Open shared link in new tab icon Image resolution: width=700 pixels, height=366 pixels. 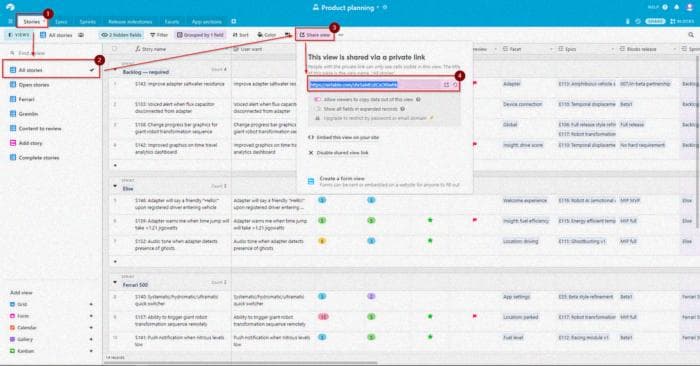(x=446, y=85)
